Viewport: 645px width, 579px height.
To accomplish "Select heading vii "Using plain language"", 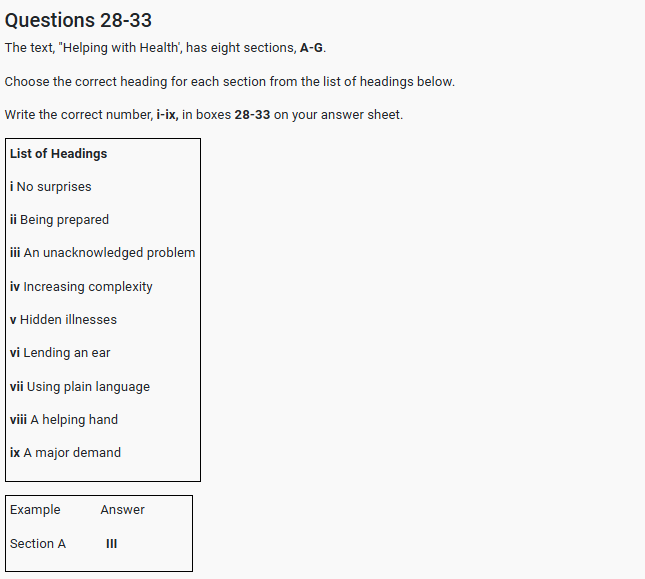I will [80, 387].
